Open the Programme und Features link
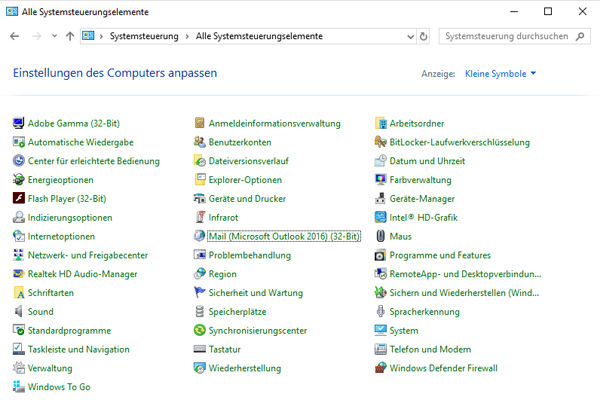 [x=440, y=255]
